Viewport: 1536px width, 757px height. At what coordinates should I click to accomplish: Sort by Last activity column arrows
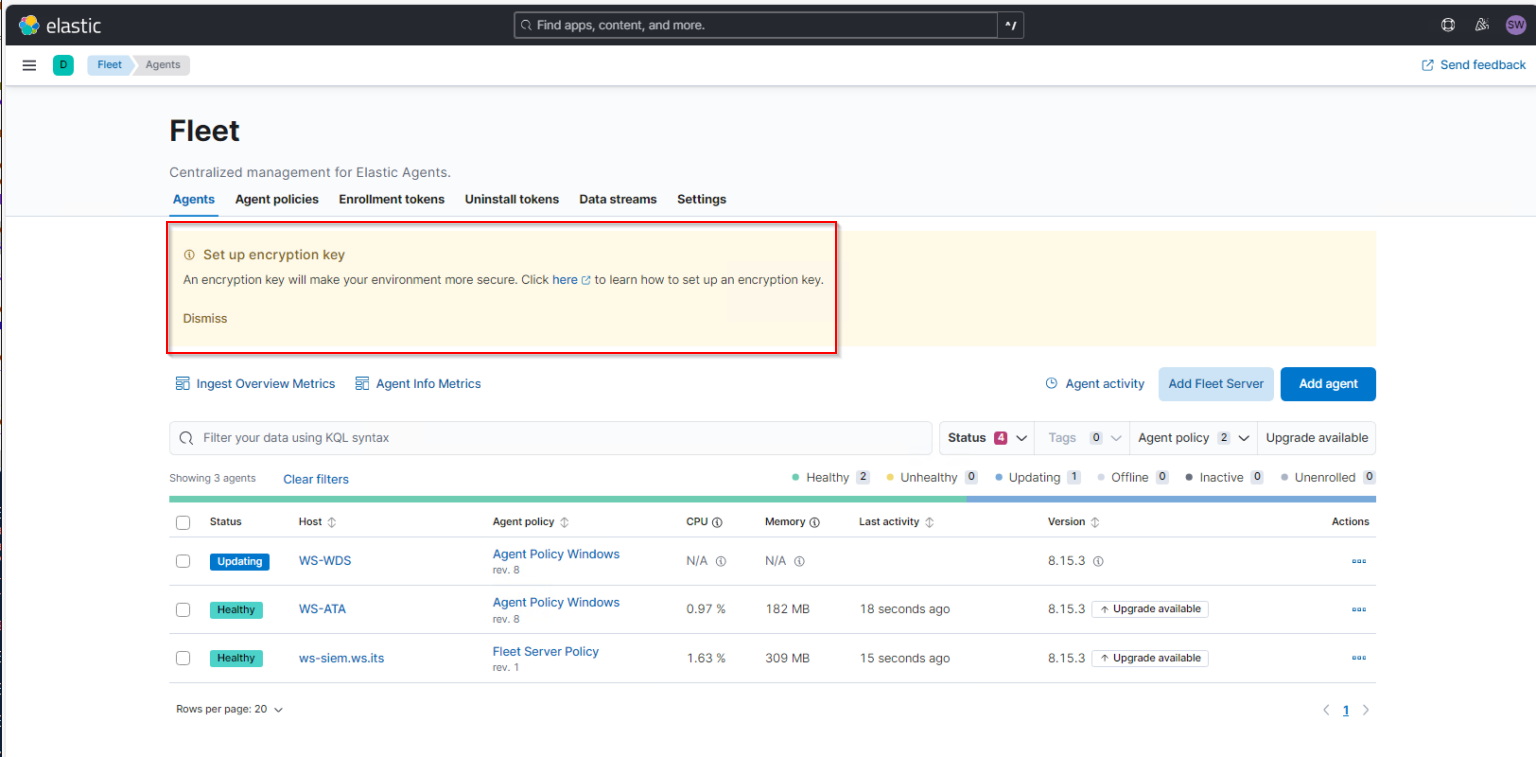(x=929, y=522)
